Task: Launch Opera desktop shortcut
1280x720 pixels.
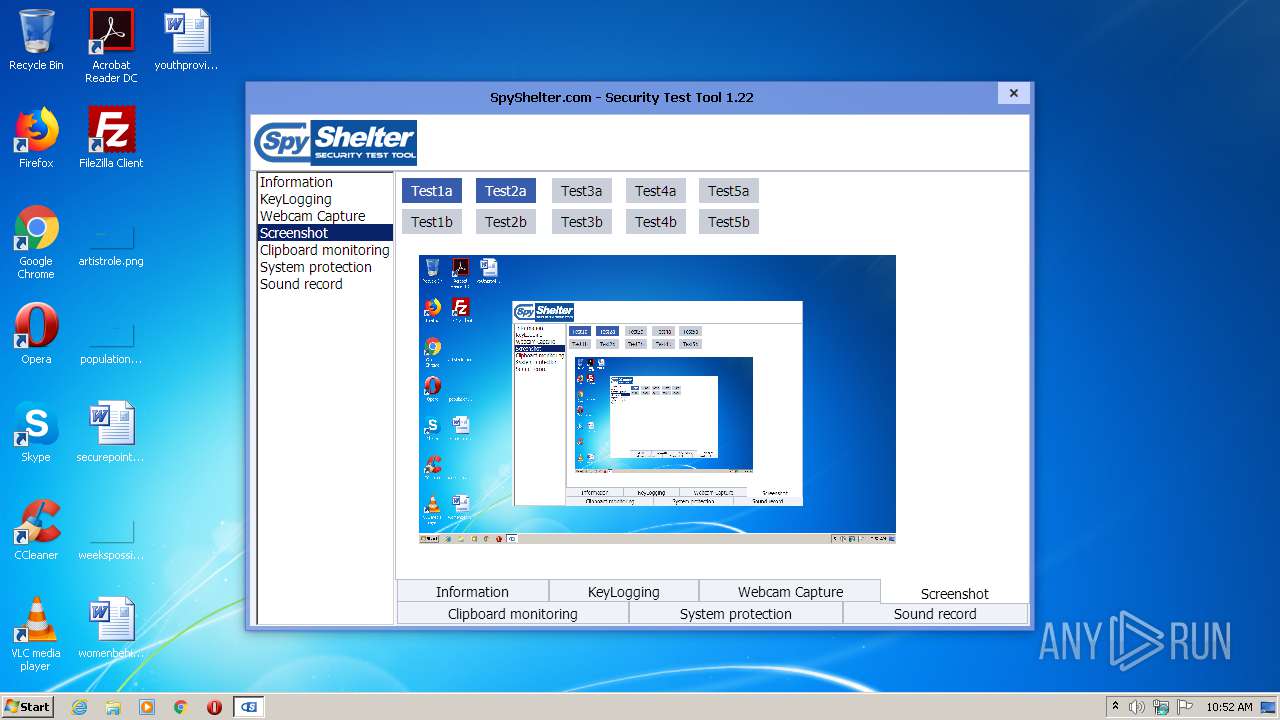Action: 36,334
